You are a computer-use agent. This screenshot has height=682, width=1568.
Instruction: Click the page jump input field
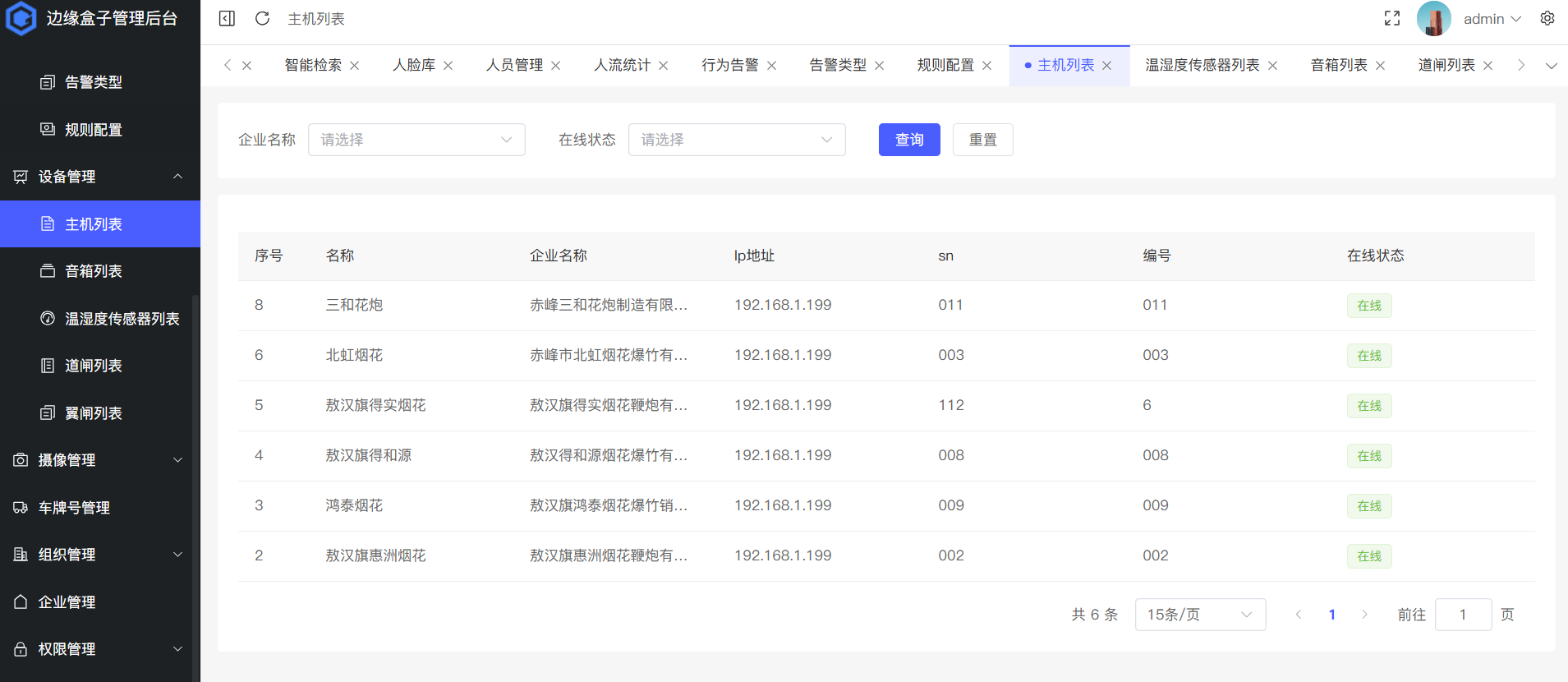pos(1462,615)
